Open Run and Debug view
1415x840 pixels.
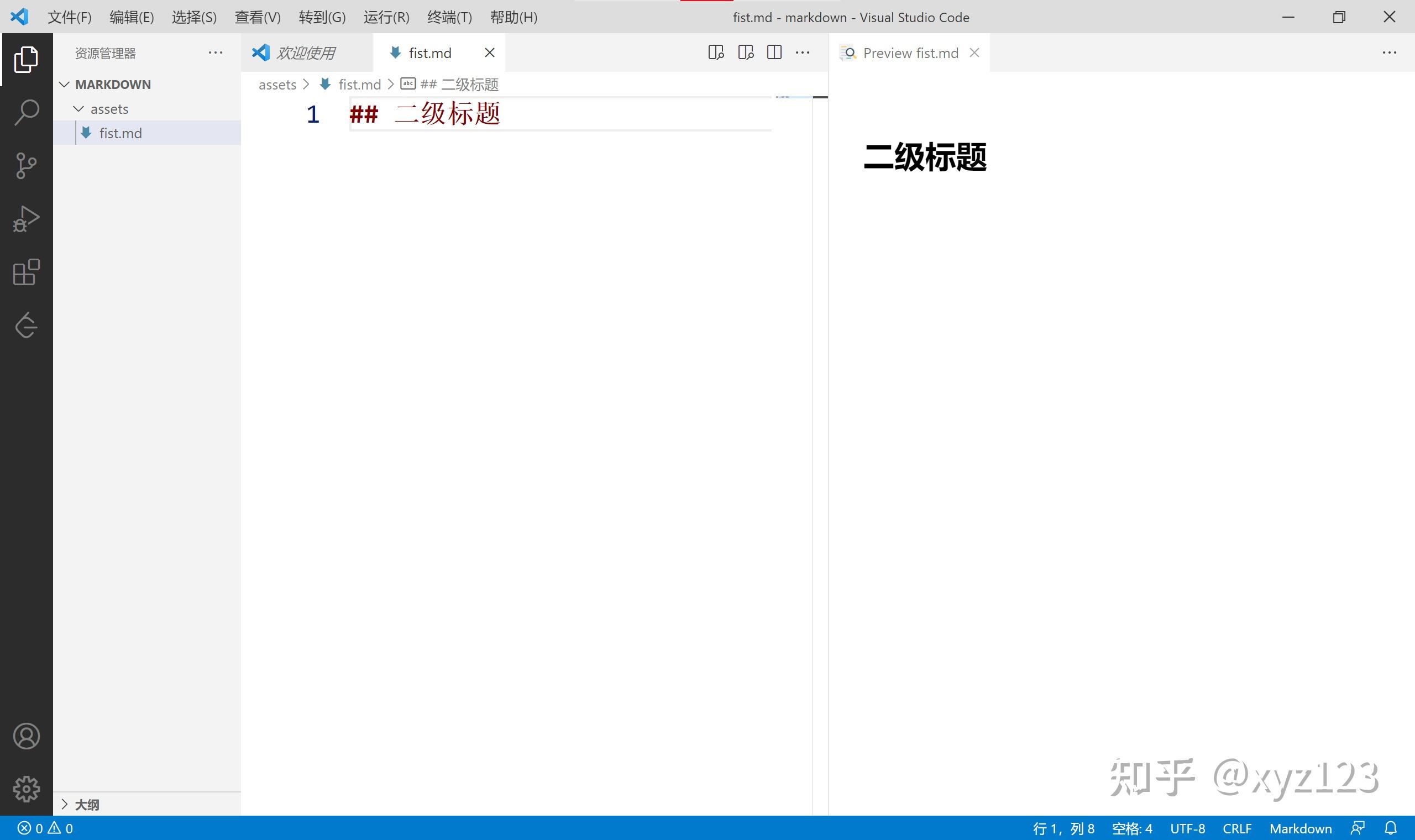[26, 218]
